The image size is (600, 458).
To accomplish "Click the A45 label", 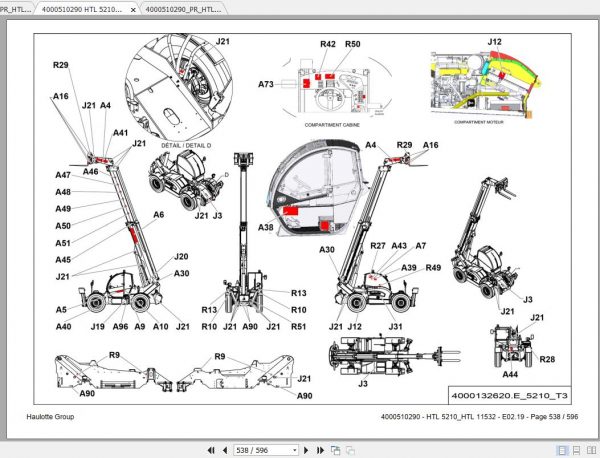I will (x=63, y=260).
